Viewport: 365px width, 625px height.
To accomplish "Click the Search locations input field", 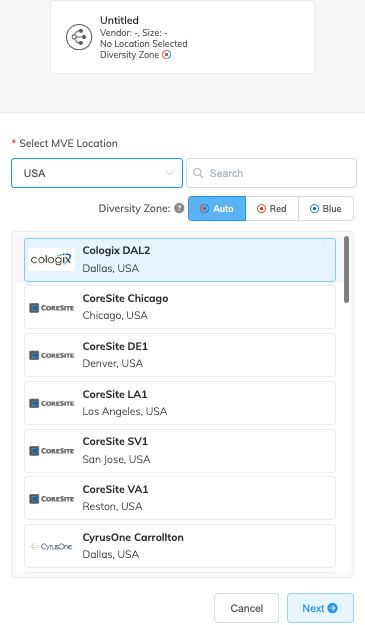I will tap(271, 173).
